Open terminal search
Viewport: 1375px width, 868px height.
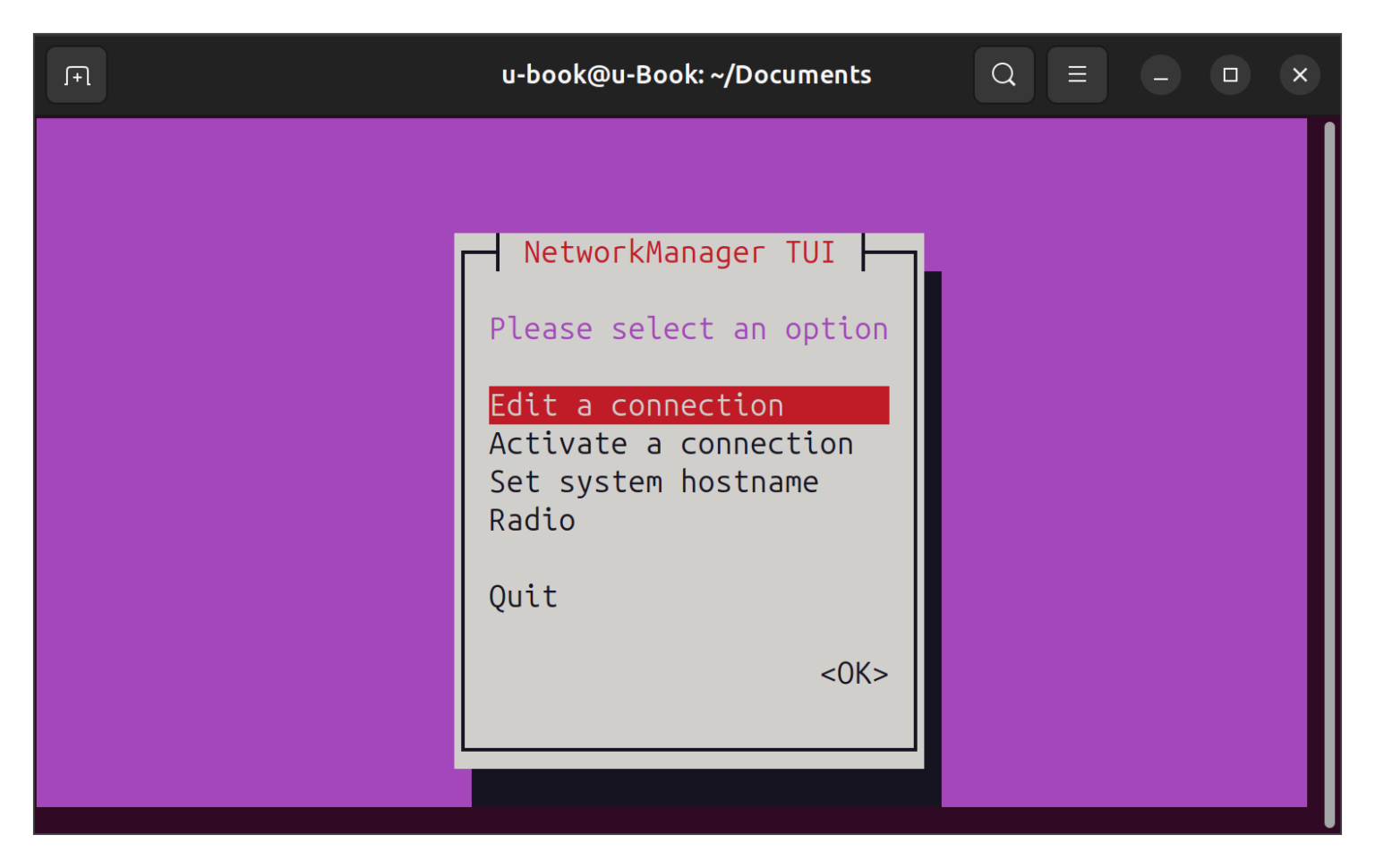point(1003,75)
